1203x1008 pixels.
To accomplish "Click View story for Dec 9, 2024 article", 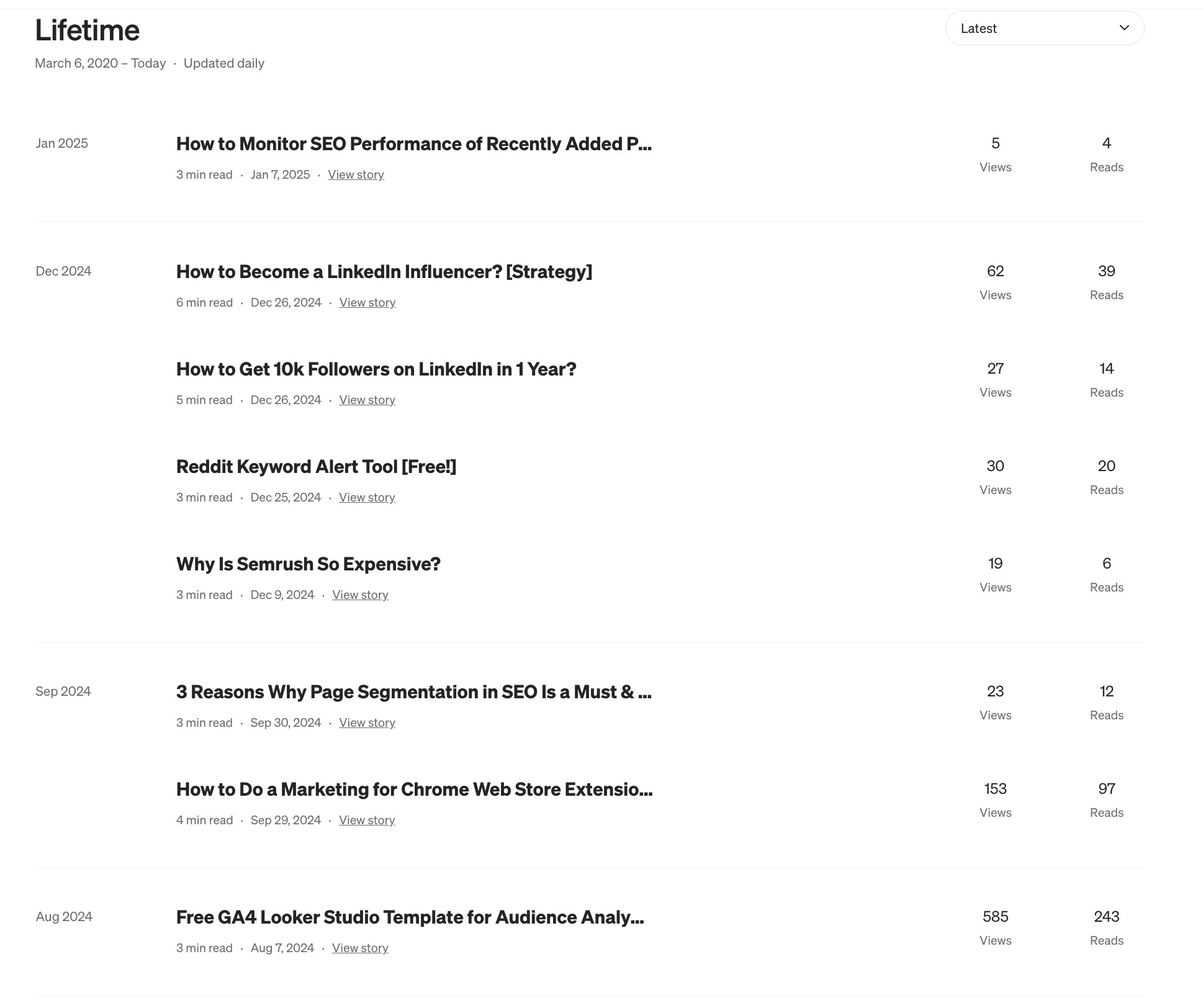I will (360, 595).
